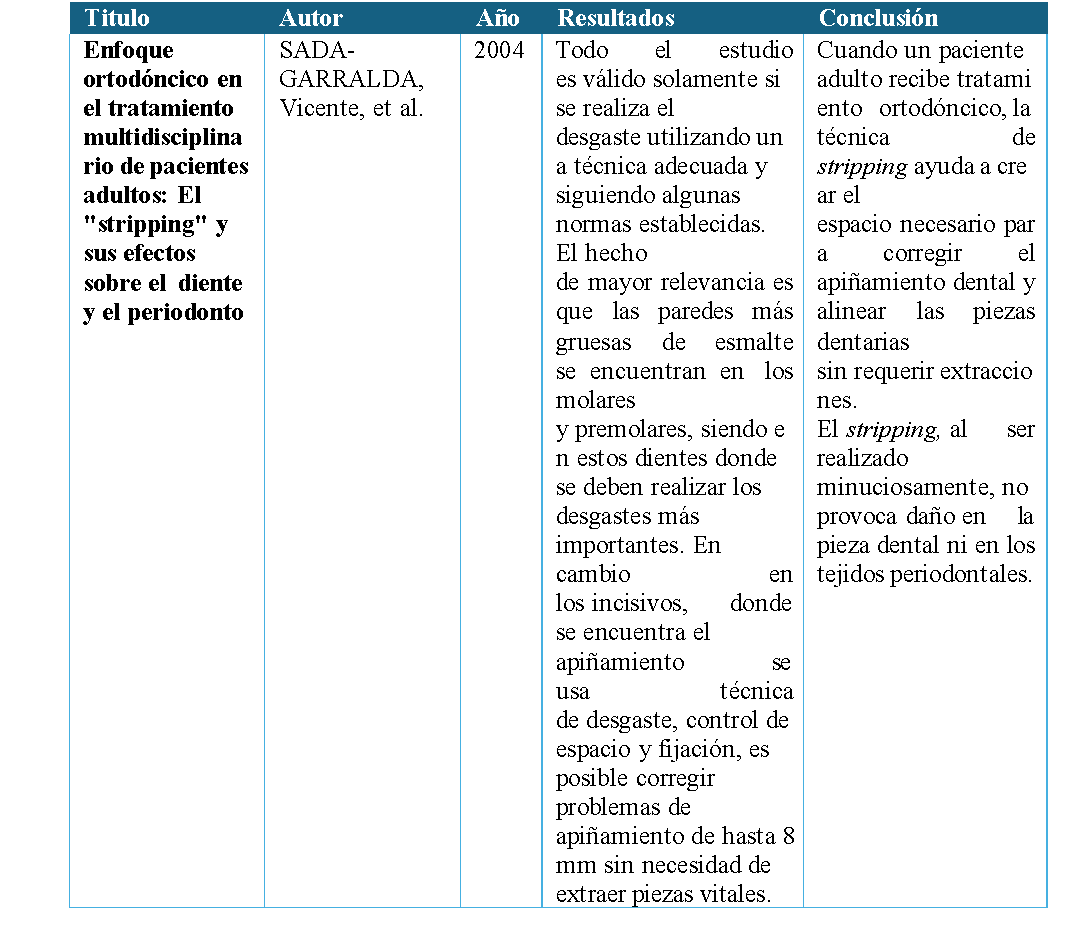This screenshot has height=938, width=1066.
Task: Click the 'Titulo' column header
Action: tap(117, 18)
